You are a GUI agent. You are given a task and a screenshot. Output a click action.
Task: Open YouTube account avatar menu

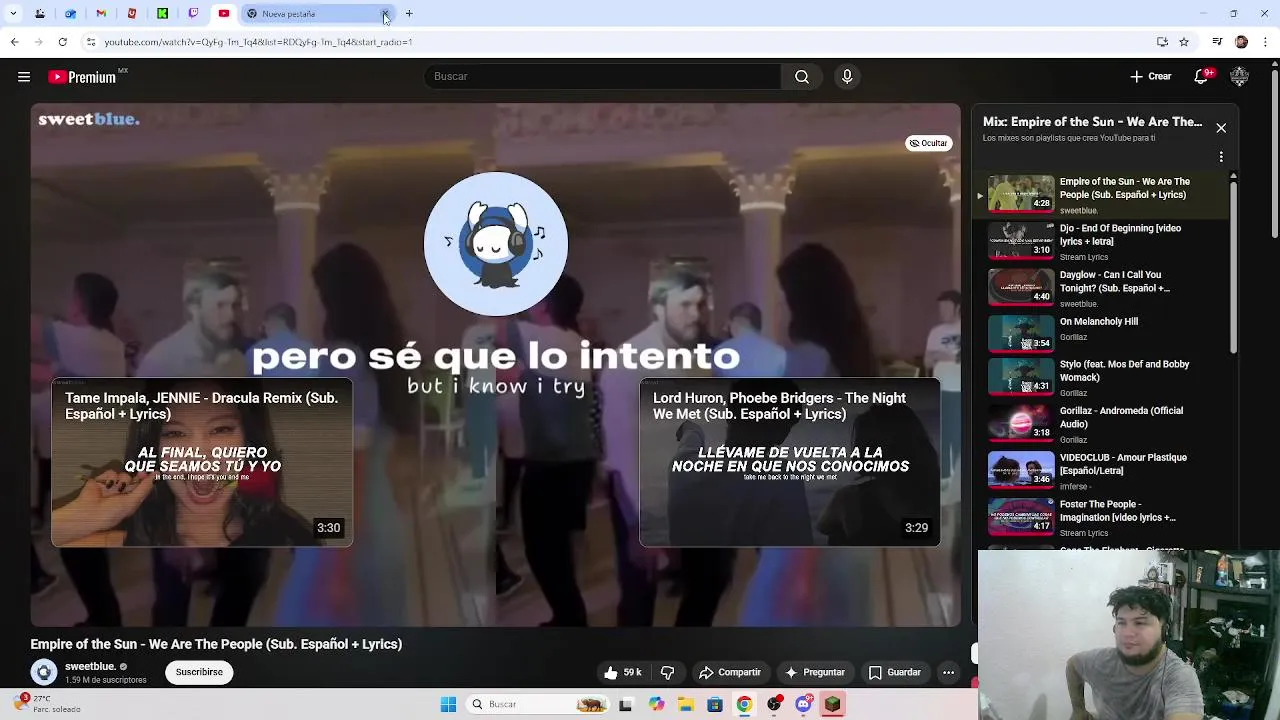[x=1239, y=77]
